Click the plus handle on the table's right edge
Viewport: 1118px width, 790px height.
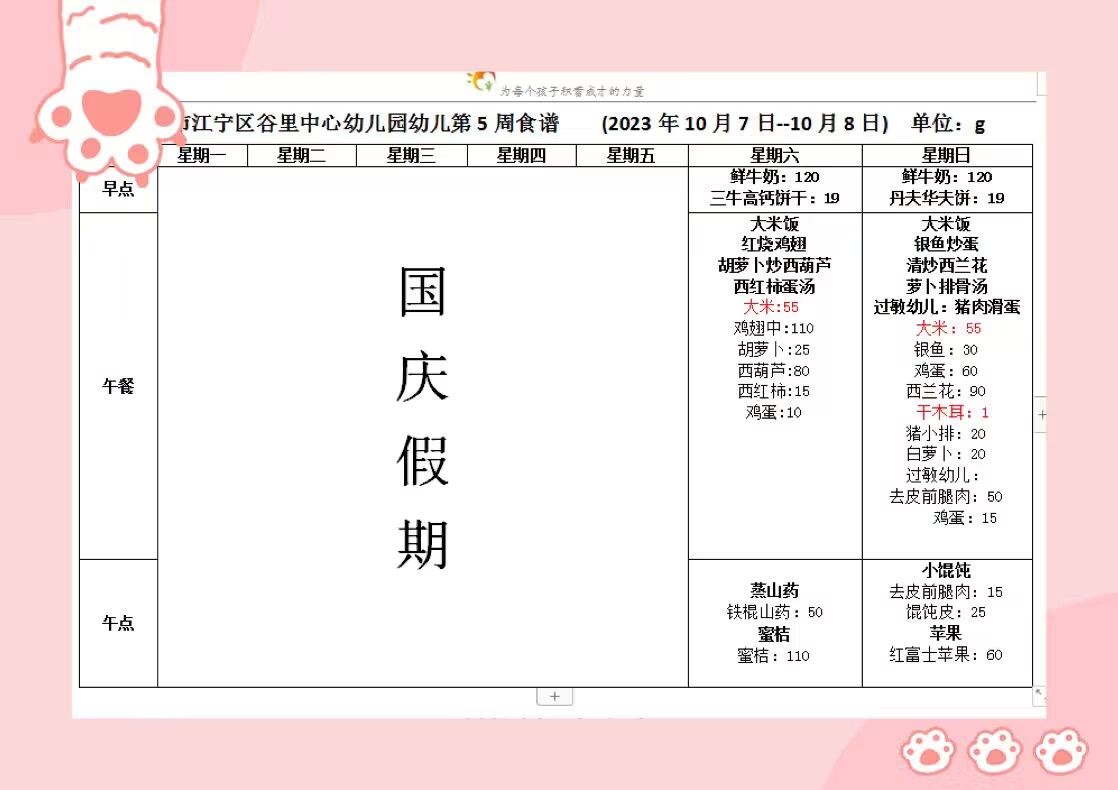pos(1042,414)
